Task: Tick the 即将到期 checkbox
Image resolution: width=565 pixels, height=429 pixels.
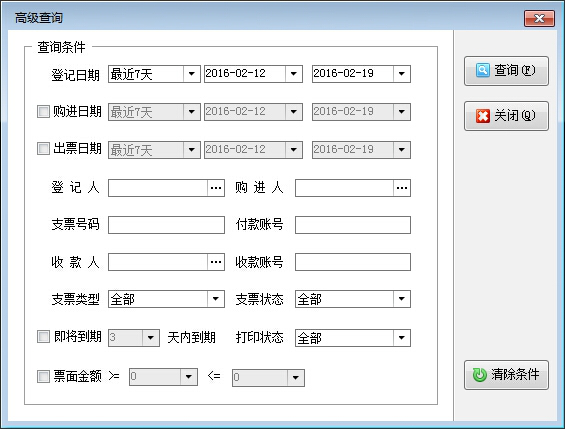Action: (43, 337)
